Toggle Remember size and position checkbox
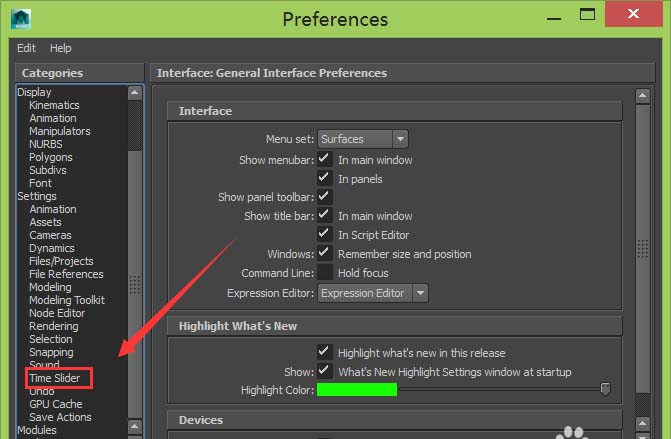 pyautogui.click(x=325, y=254)
